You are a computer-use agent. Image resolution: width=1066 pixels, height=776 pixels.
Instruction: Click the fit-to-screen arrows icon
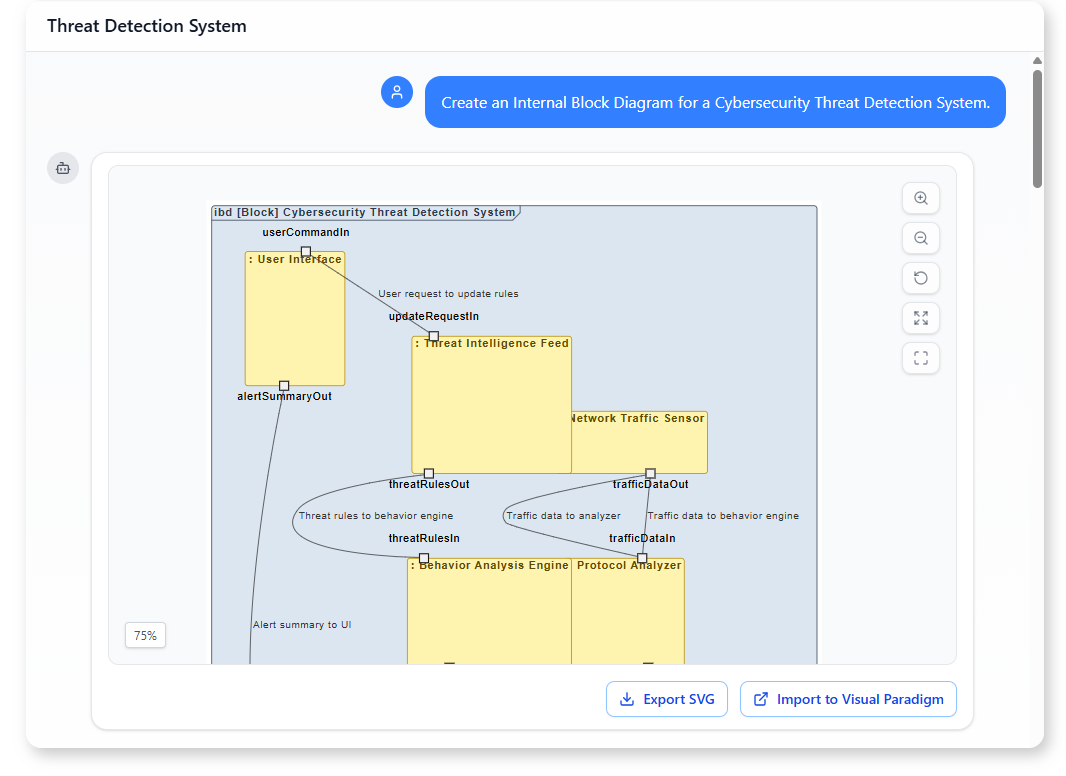pyautogui.click(x=920, y=319)
